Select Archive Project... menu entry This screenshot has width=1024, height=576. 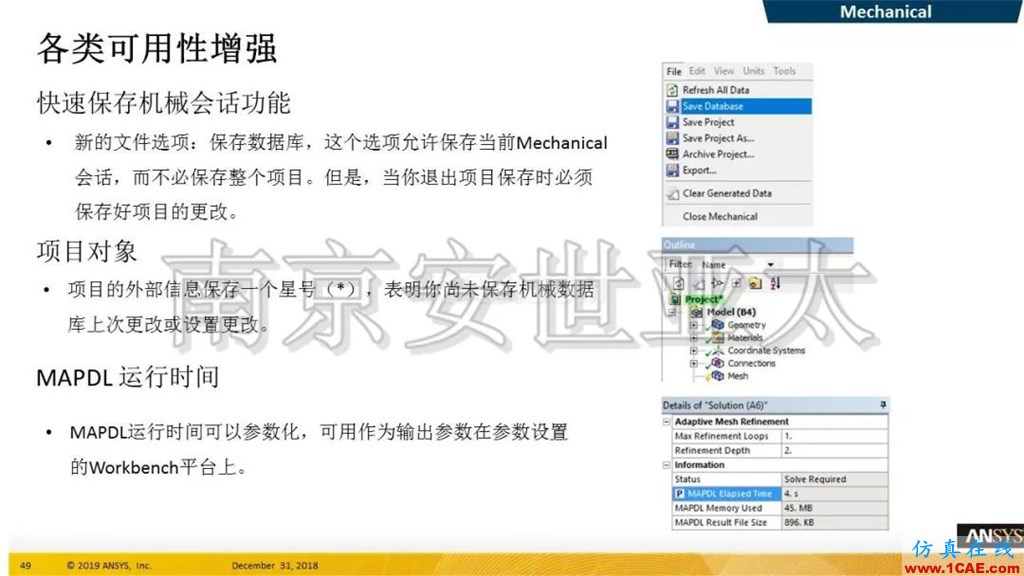(x=738, y=154)
